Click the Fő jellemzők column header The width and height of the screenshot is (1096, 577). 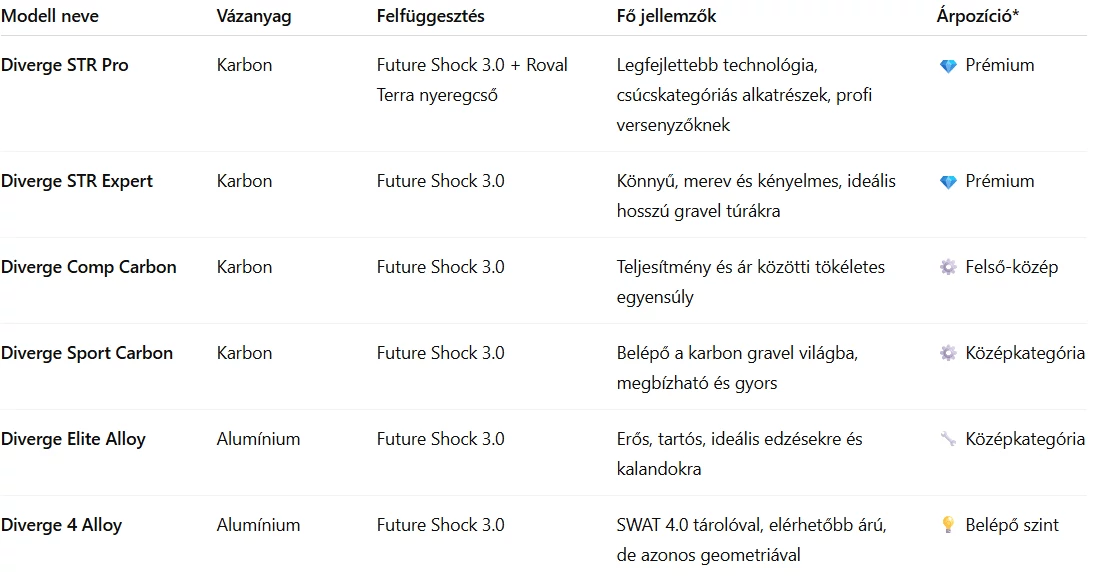(667, 17)
